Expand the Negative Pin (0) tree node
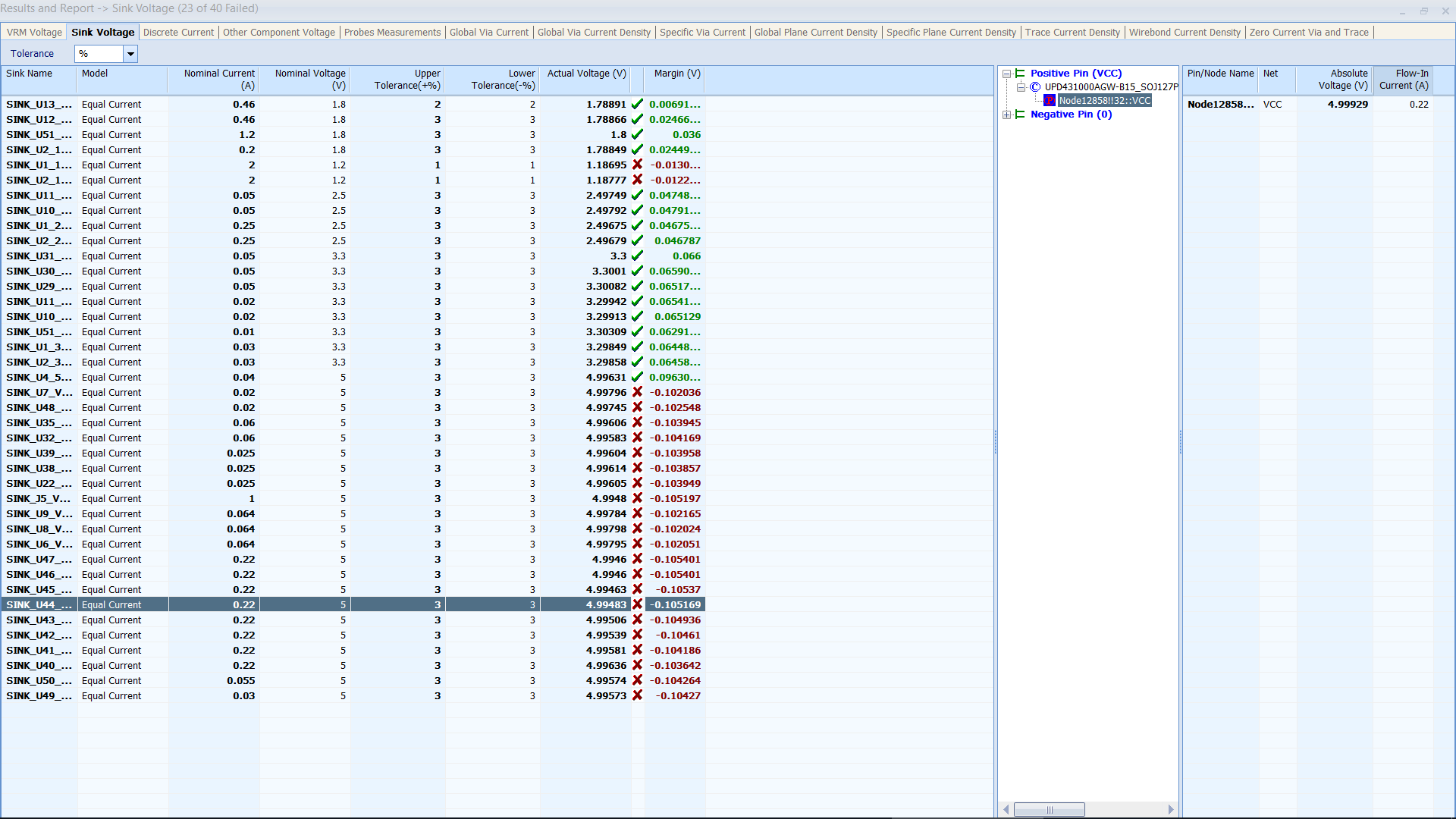 (x=1007, y=115)
